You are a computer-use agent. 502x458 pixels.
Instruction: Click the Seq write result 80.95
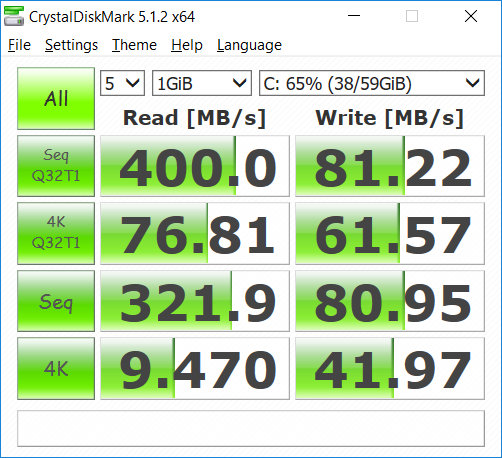[x=390, y=301]
